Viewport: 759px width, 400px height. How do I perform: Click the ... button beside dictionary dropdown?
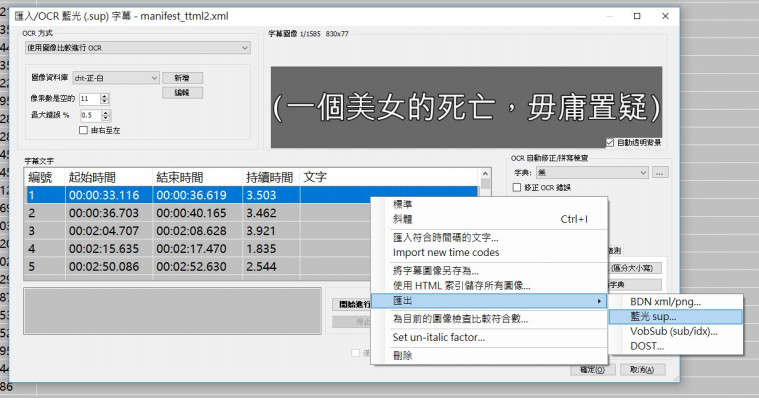coord(660,172)
